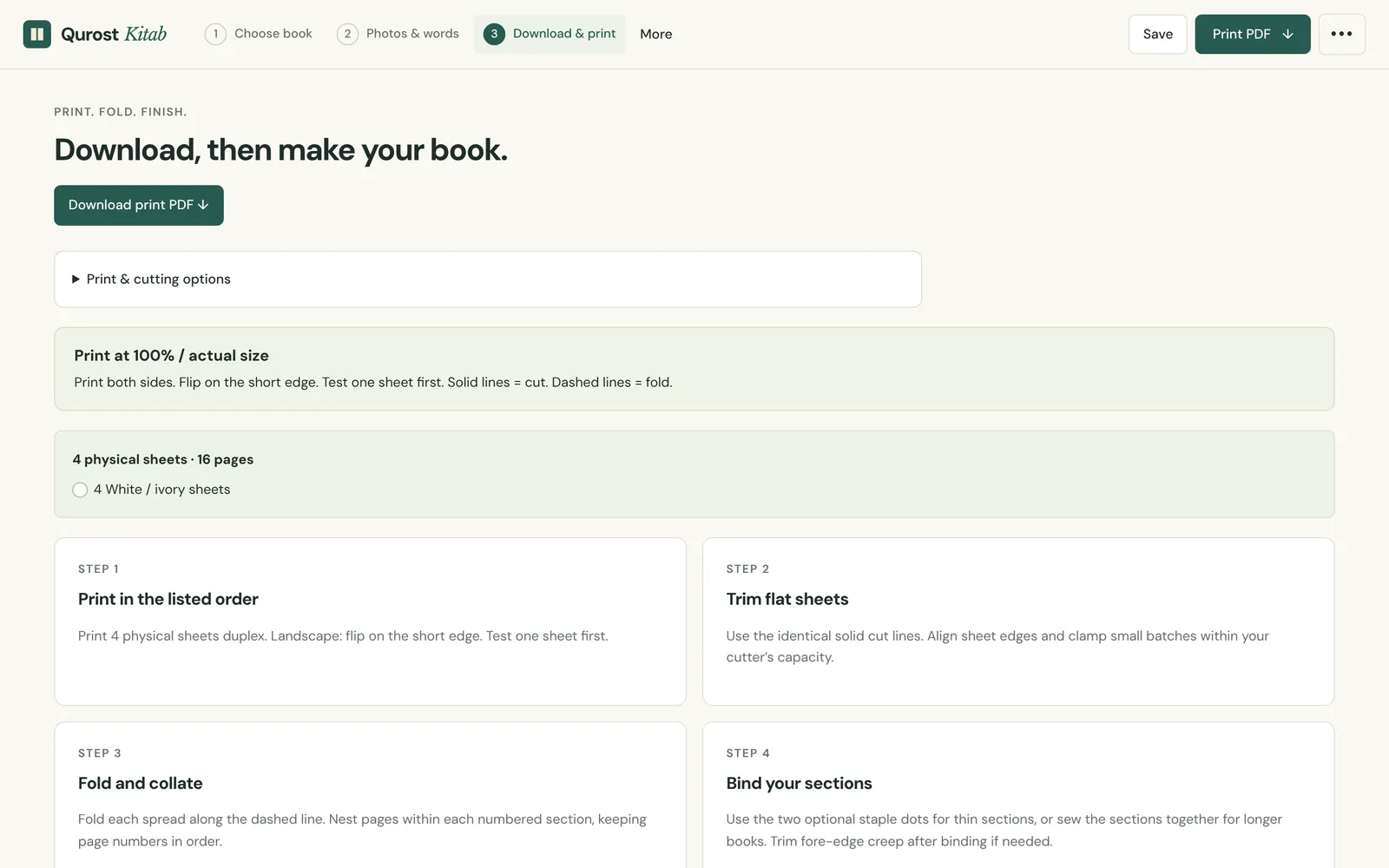Click the down arrow in Print PDF button
This screenshot has height=868, width=1389.
coord(1287,34)
